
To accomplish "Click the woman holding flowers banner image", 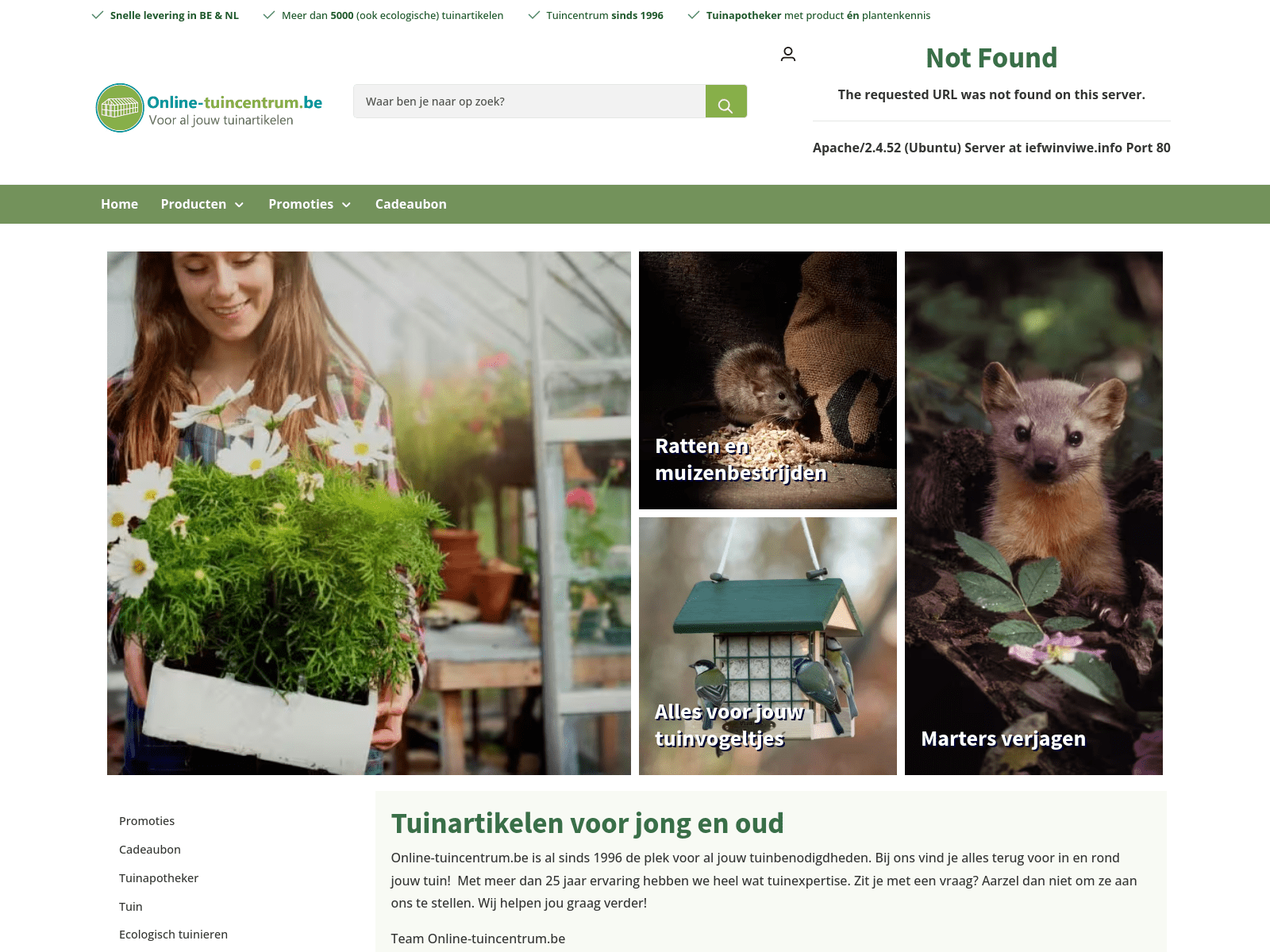I will coord(369,513).
